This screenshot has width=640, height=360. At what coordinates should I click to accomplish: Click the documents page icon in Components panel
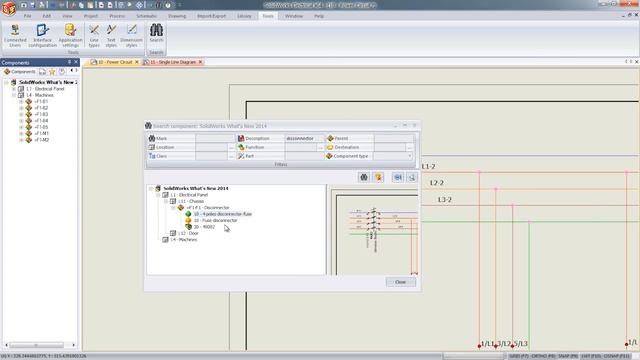click(x=42, y=71)
